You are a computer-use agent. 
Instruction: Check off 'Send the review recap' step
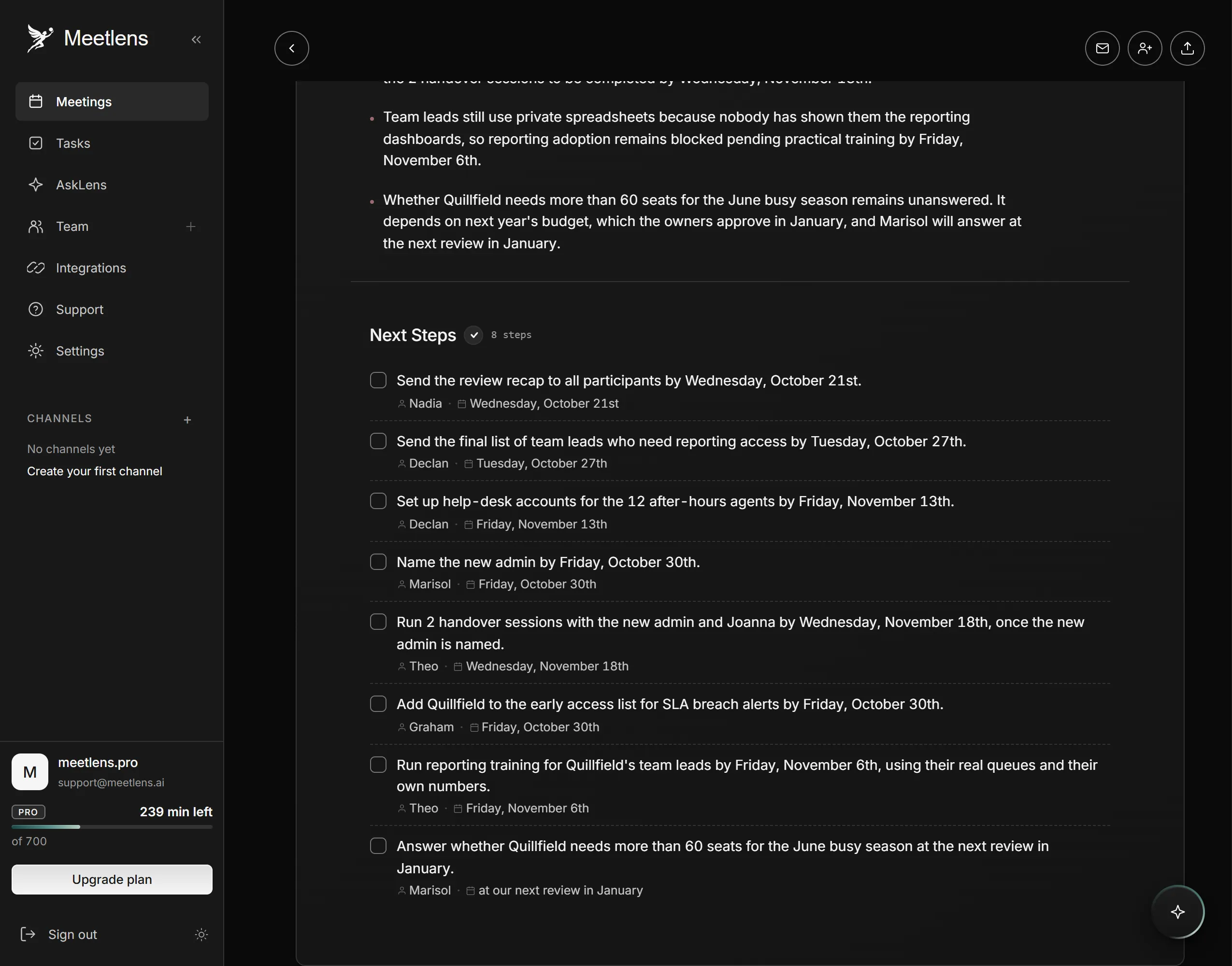[378, 380]
